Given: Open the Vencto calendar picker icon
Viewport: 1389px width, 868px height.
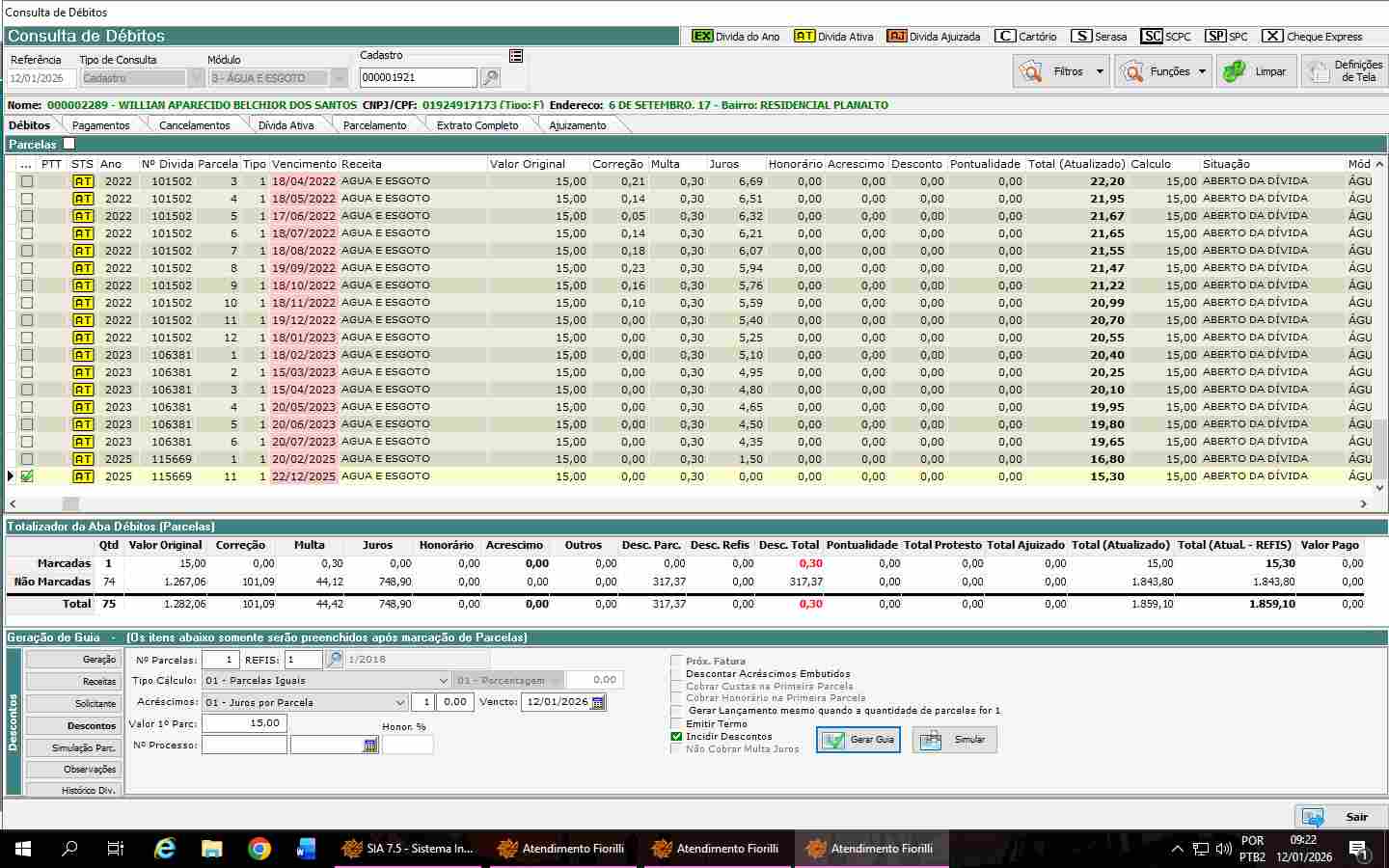Looking at the screenshot, I should point(598,702).
